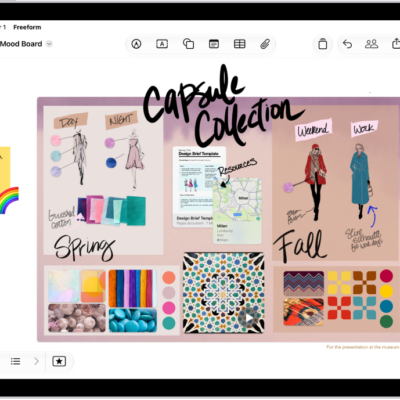Undo the last action
The width and height of the screenshot is (400, 400).
(x=347, y=44)
